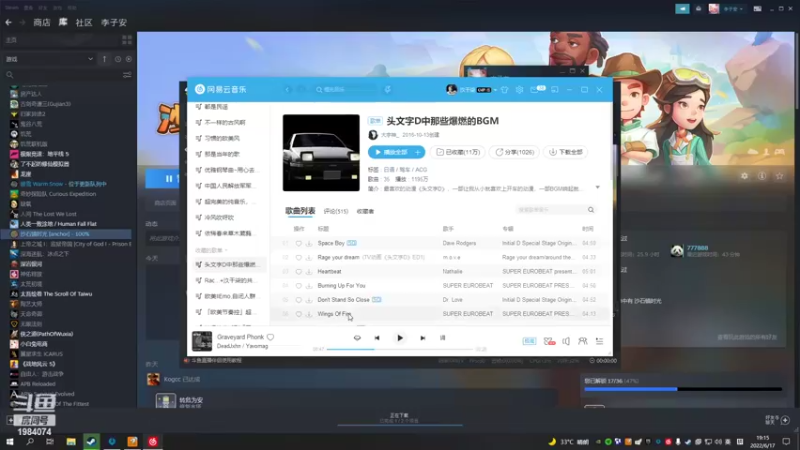
Task: Open the Steam 李子安 profile tab
Action: point(114,22)
